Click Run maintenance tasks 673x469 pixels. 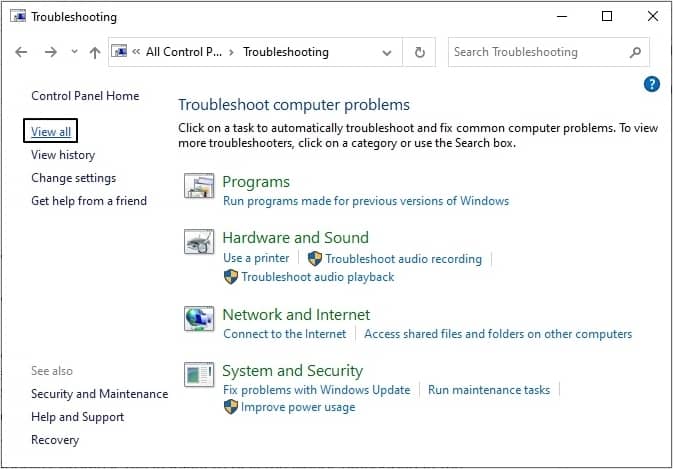point(489,390)
